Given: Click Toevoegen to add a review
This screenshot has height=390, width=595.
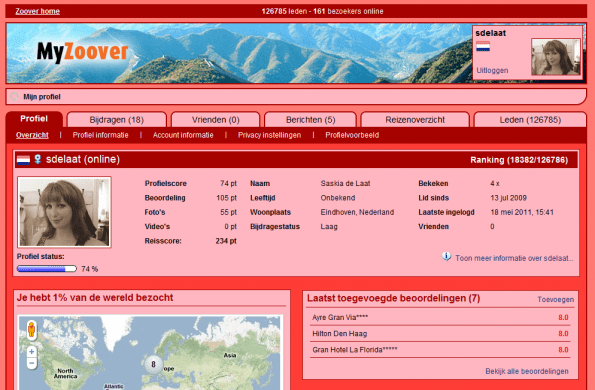Looking at the screenshot, I should pos(556,300).
